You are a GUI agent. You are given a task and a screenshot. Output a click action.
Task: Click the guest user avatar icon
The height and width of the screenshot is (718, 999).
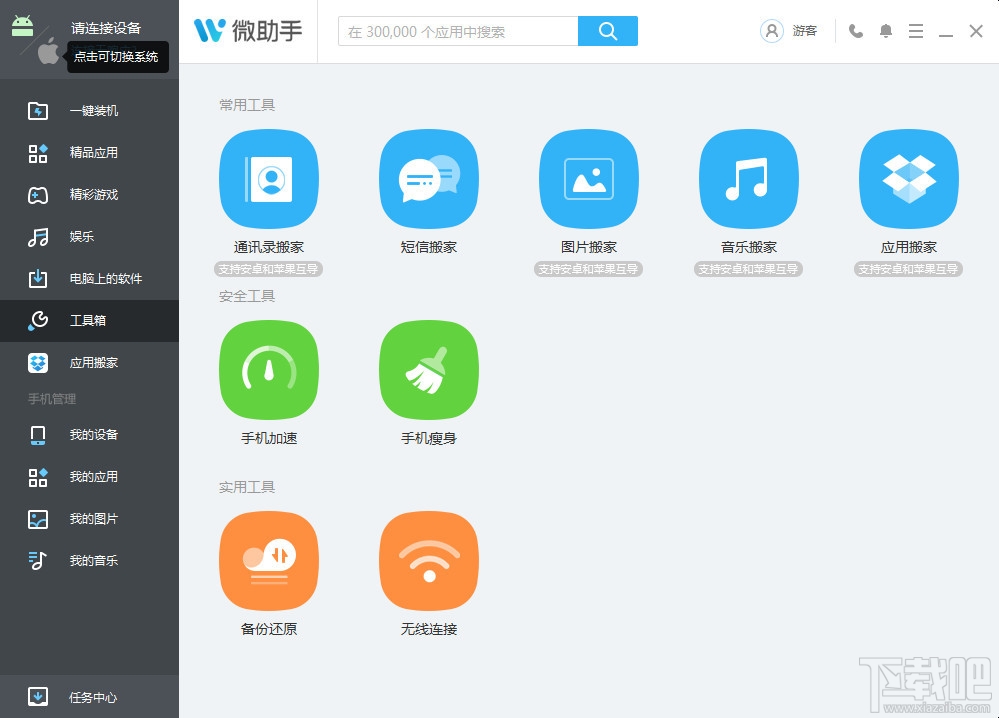772,31
